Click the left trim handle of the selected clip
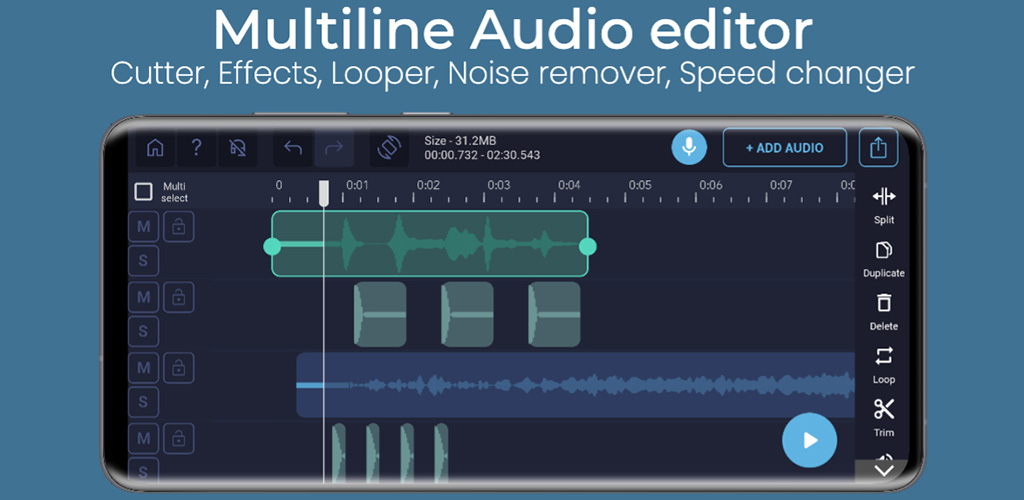The image size is (1024, 500). (x=272, y=246)
